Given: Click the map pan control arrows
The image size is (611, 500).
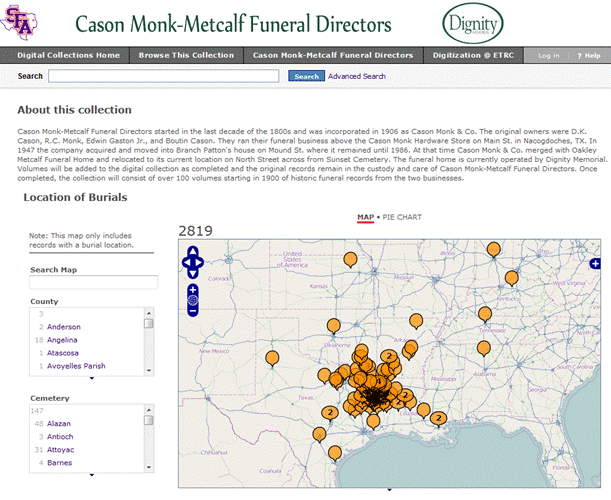Looking at the screenshot, I should click(192, 262).
